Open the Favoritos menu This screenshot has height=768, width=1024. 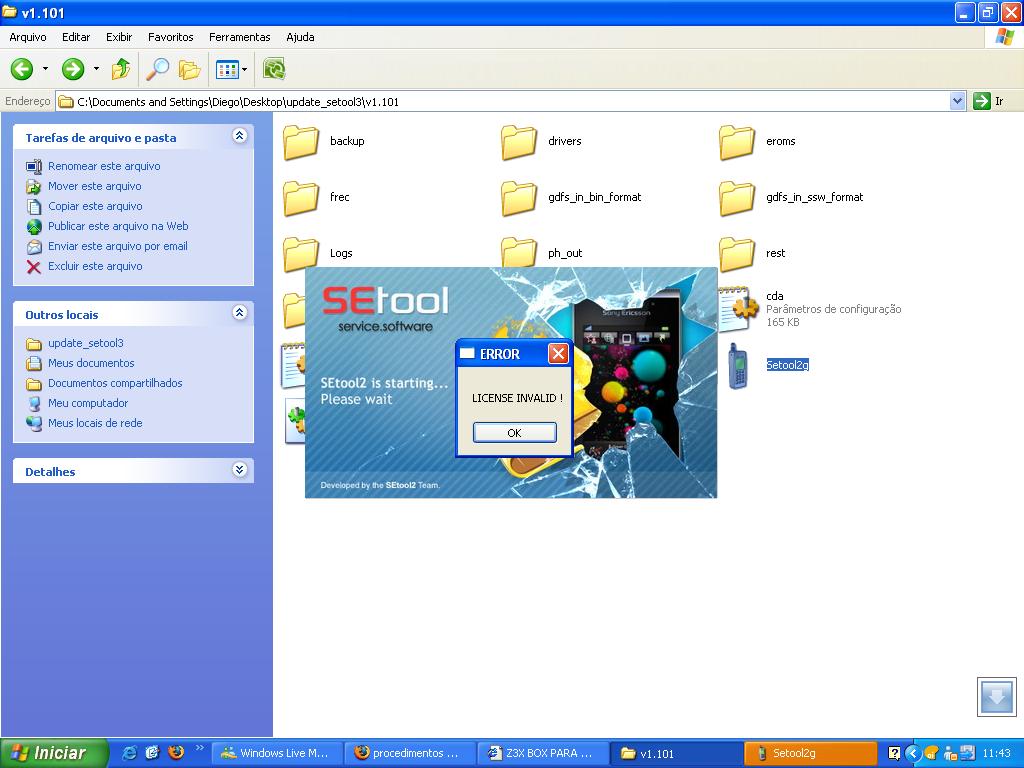point(170,37)
